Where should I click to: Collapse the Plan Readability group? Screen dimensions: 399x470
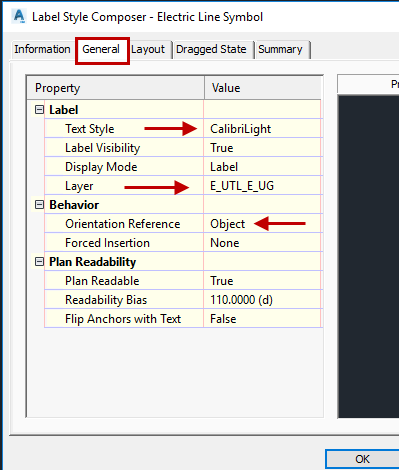click(39, 262)
